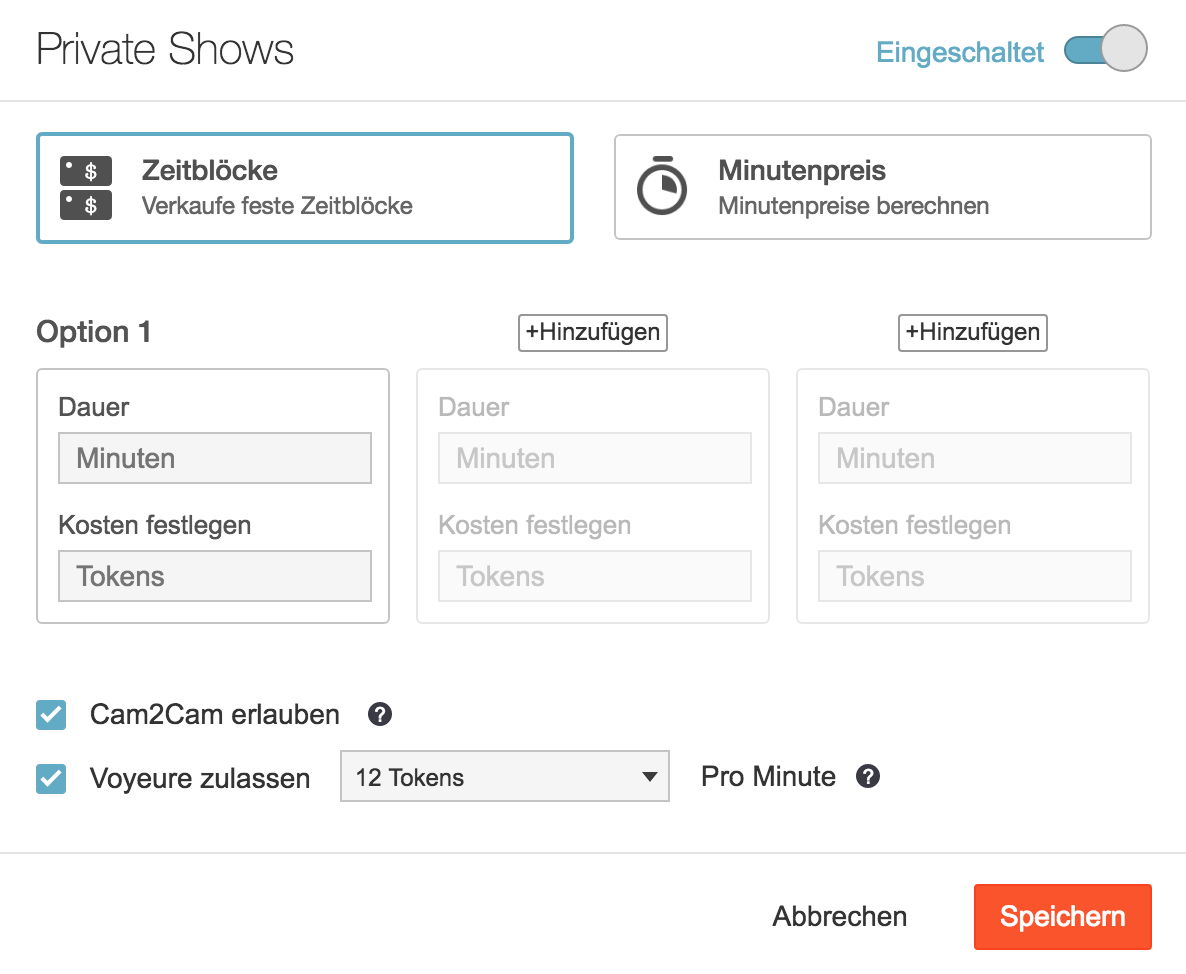Click the middle option's Minuten field
Viewport: 1186px width, 974px height.
point(595,459)
